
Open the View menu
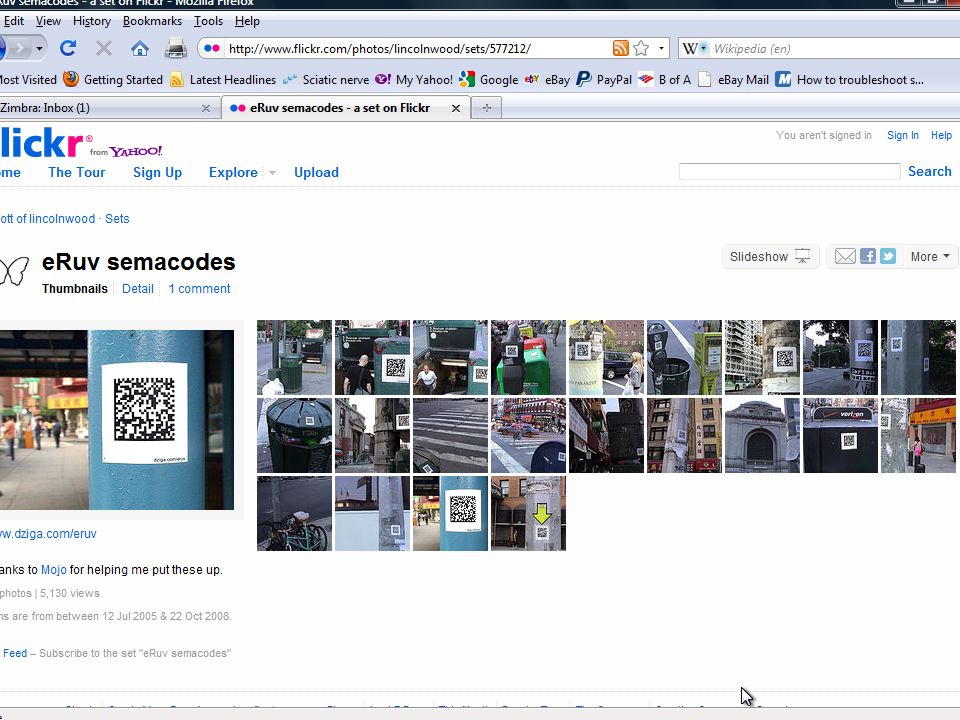tap(48, 21)
